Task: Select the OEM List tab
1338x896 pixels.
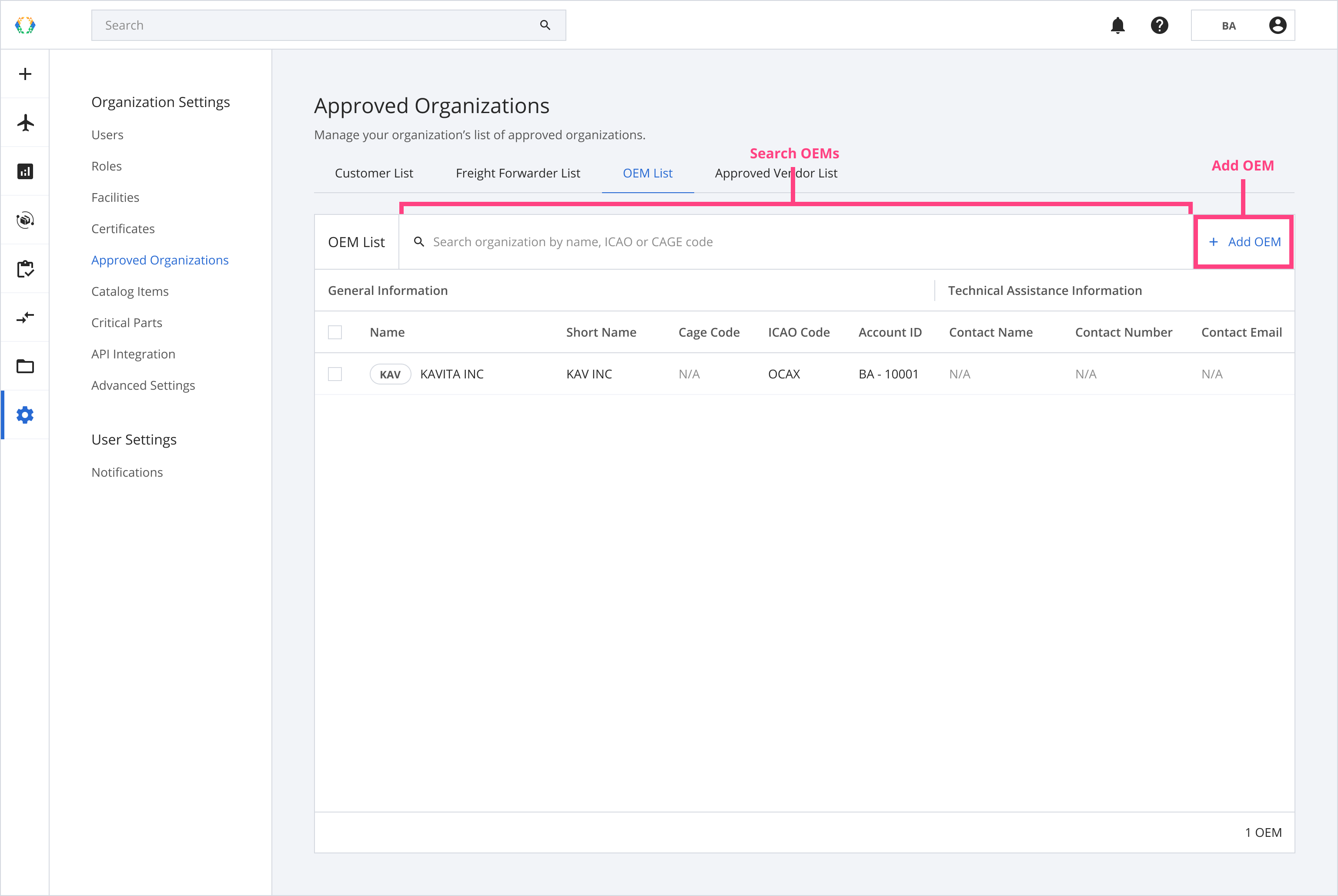Action: click(x=647, y=173)
